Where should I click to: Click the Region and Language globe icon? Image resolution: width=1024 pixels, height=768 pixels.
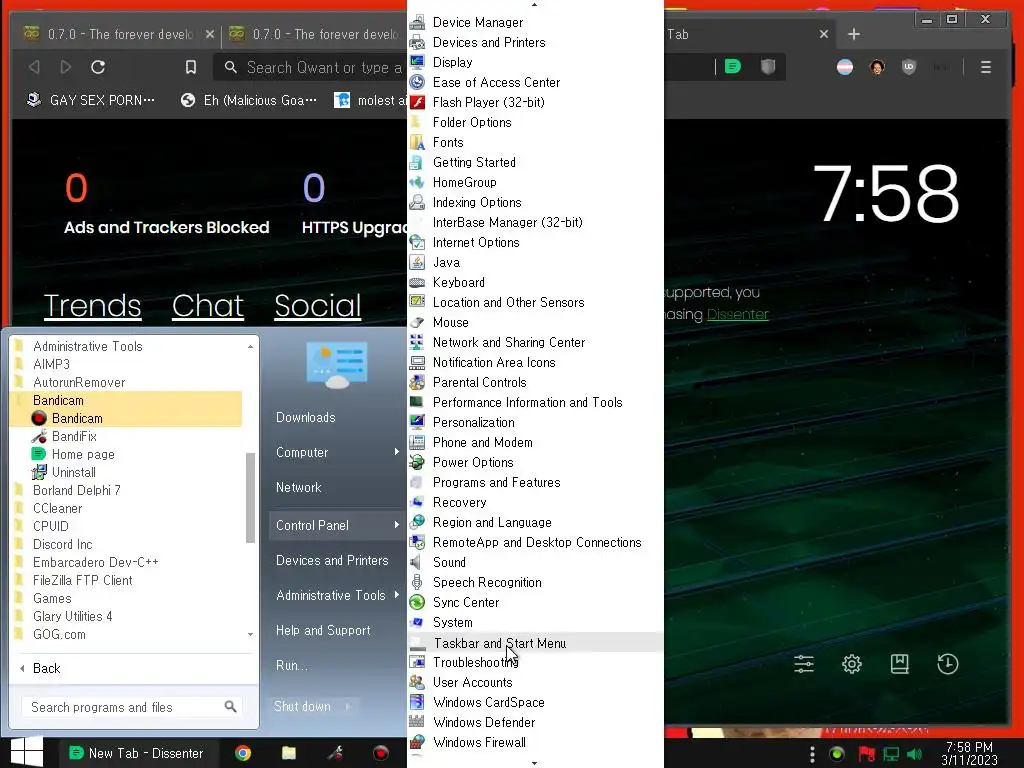click(x=417, y=522)
